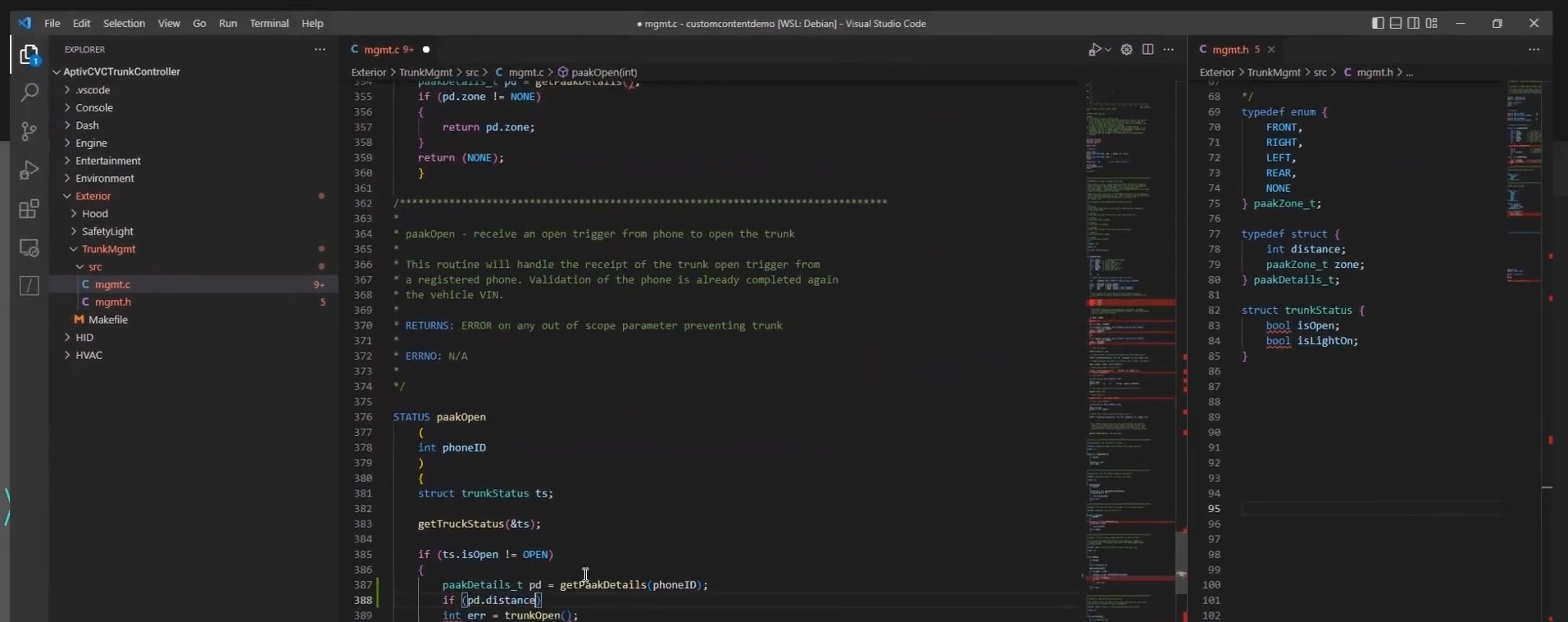Open the Go menu
Image resolution: width=1568 pixels, height=622 pixels.
(199, 23)
